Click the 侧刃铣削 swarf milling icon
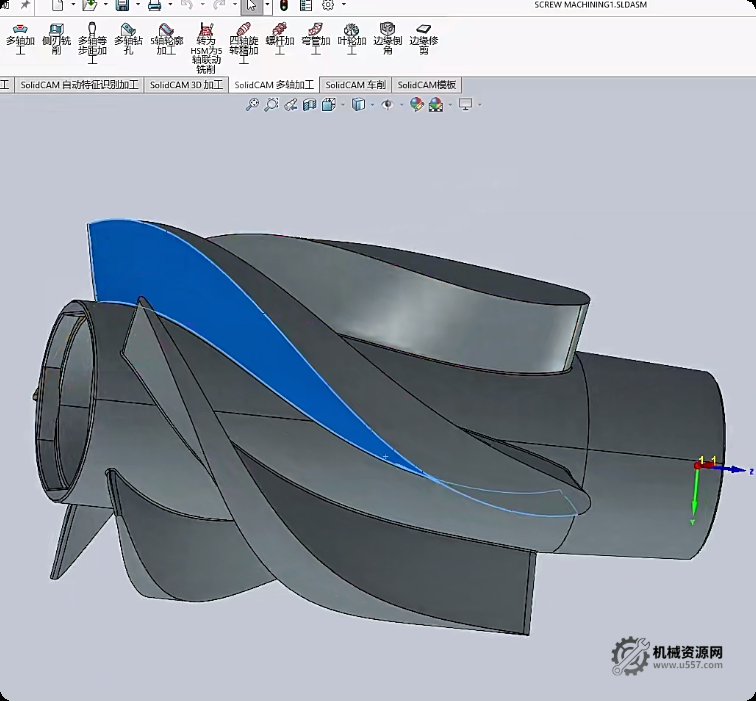Screen dimensions: 756x701 click(56, 38)
